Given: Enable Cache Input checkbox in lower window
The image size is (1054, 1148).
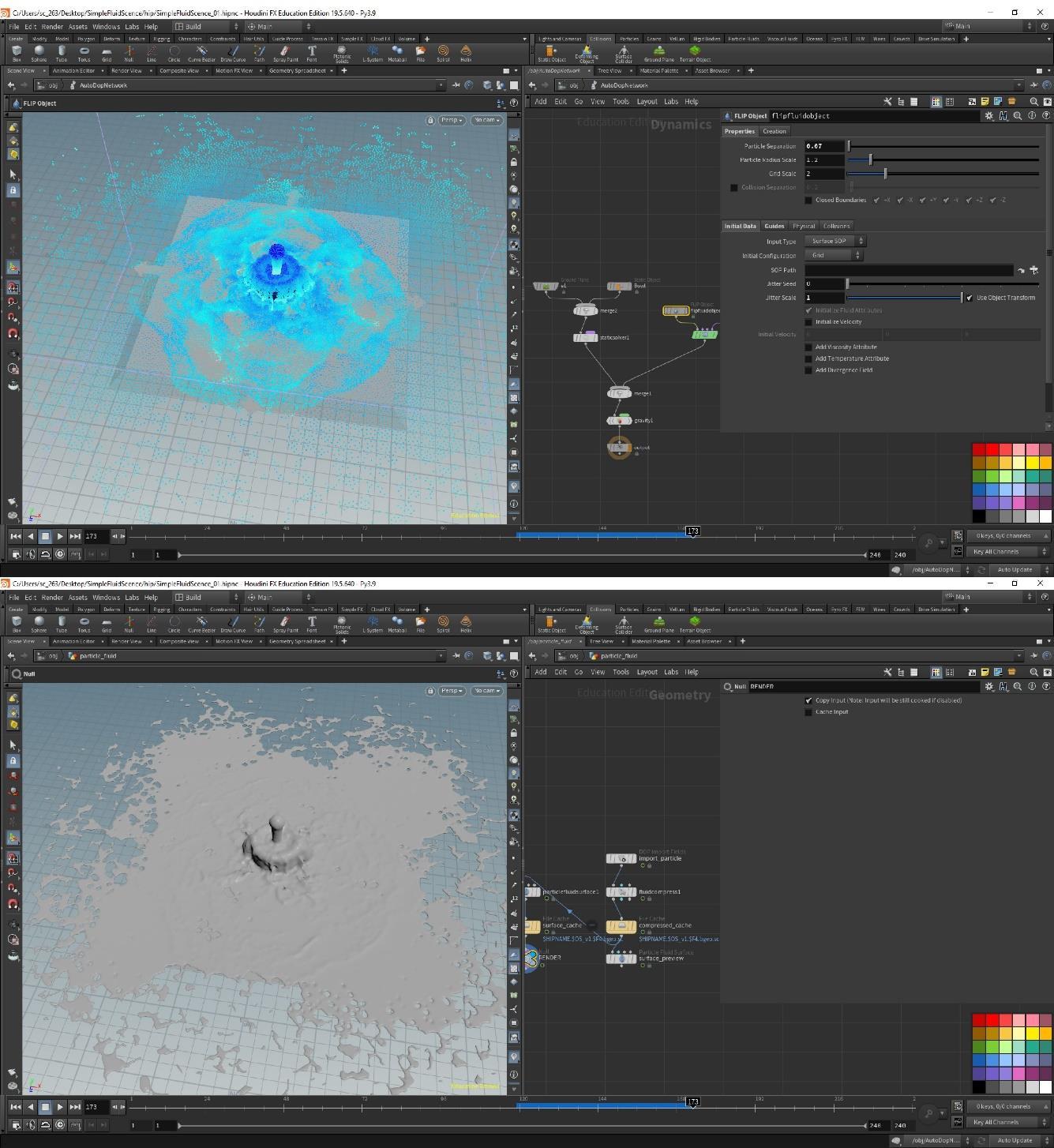Looking at the screenshot, I should 808,712.
